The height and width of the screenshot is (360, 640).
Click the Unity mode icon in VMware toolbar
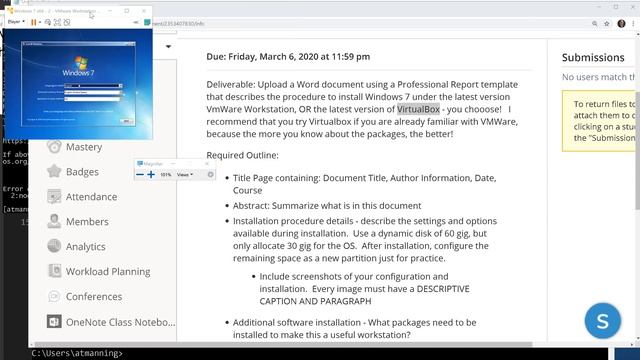point(67,22)
